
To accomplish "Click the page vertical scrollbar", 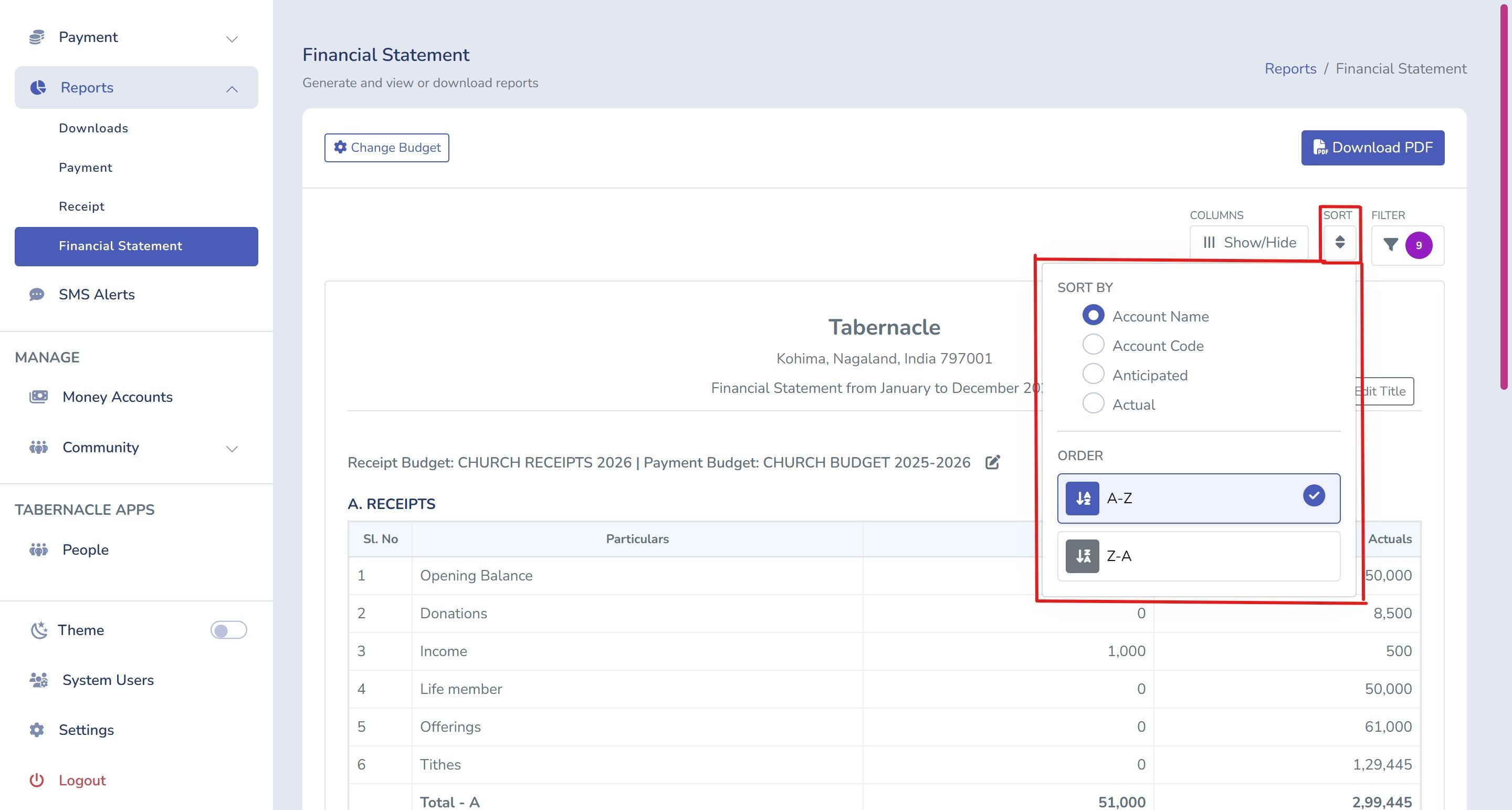I will click(1503, 197).
